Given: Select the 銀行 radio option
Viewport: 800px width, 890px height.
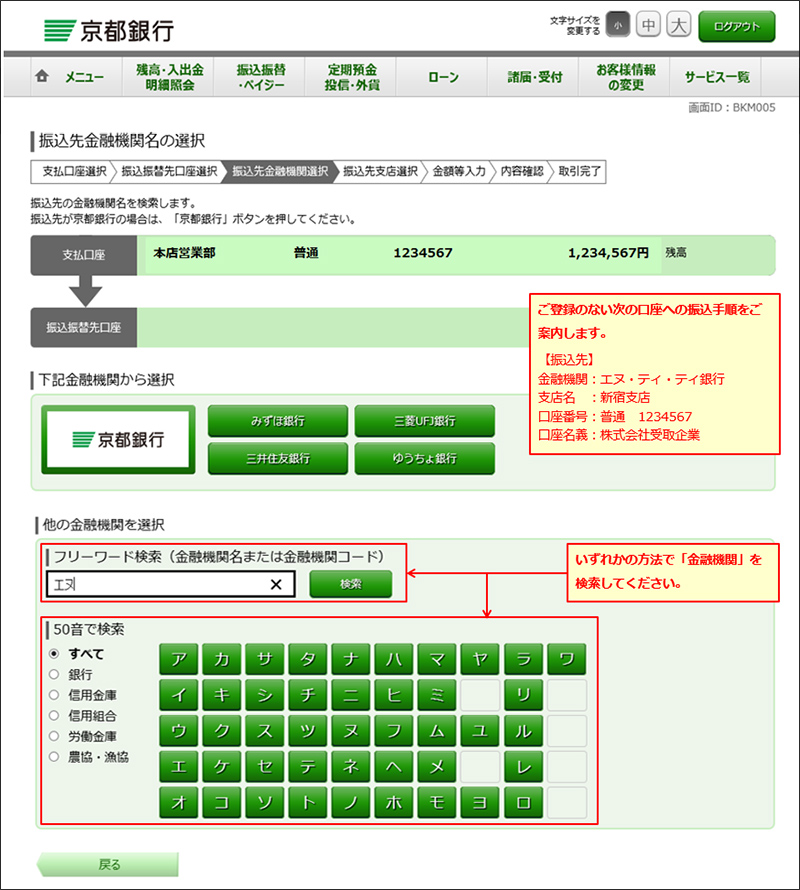Looking at the screenshot, I should [x=54, y=674].
